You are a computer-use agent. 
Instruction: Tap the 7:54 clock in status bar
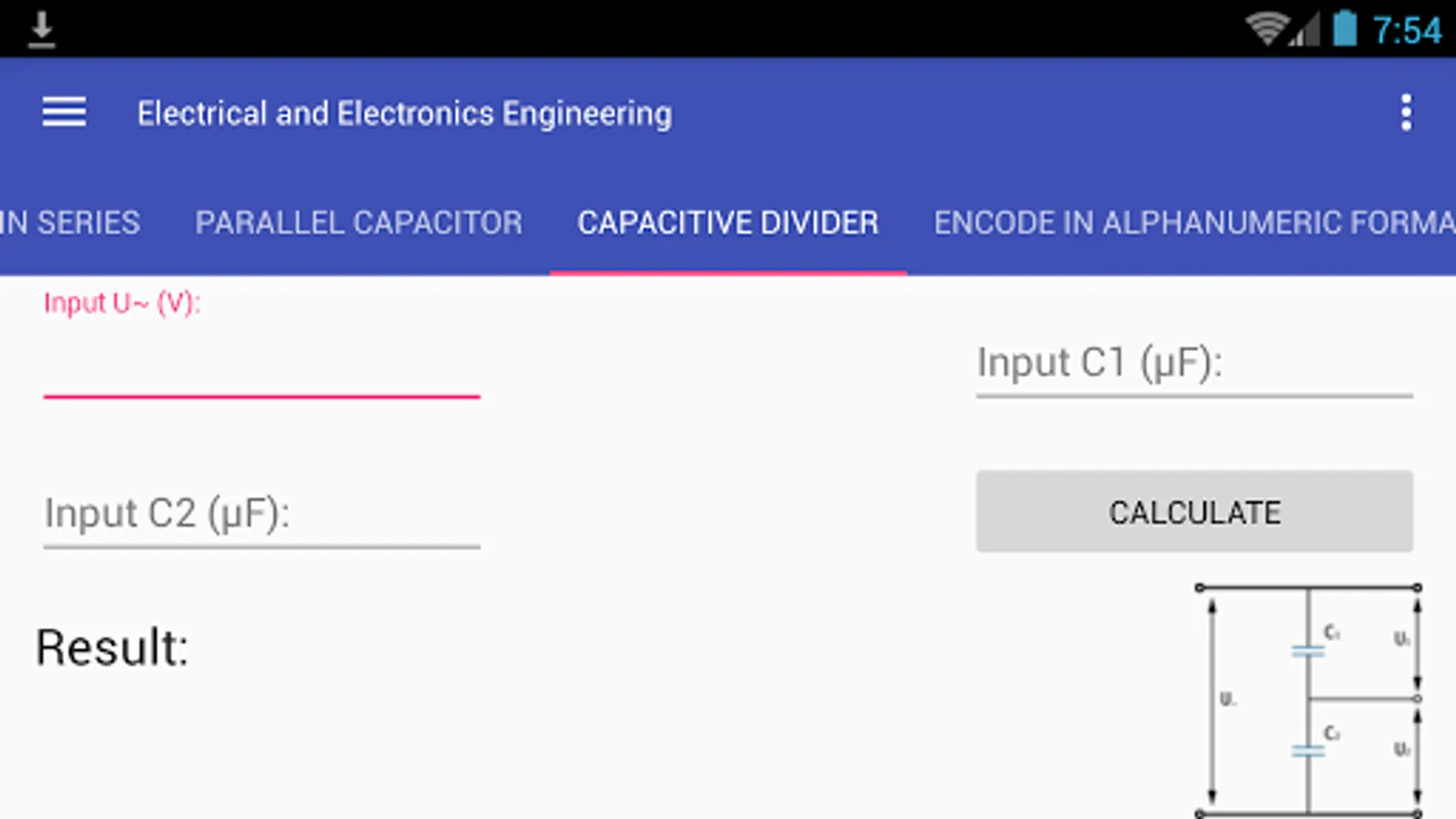1407,30
